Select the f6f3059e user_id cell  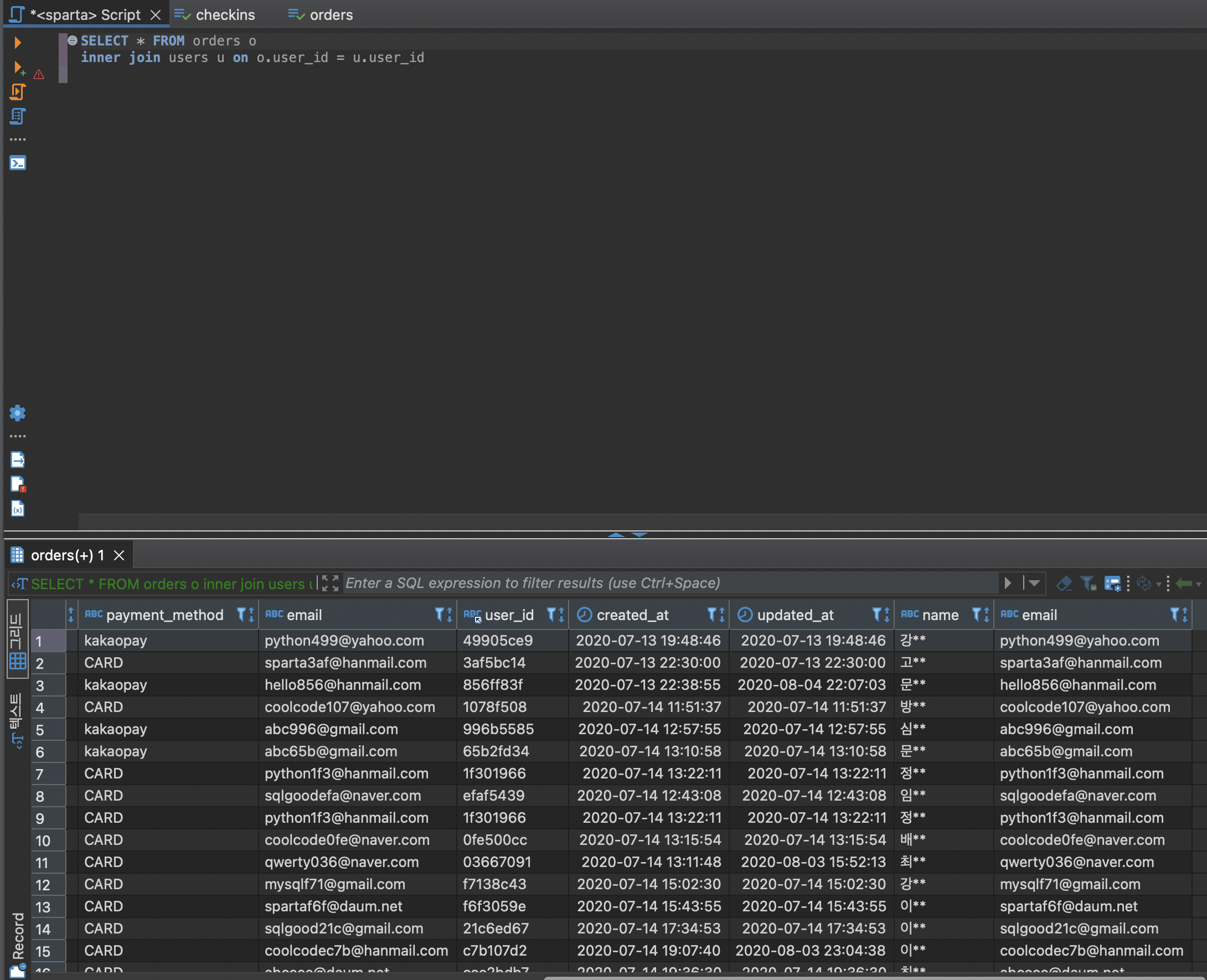[x=512, y=906]
